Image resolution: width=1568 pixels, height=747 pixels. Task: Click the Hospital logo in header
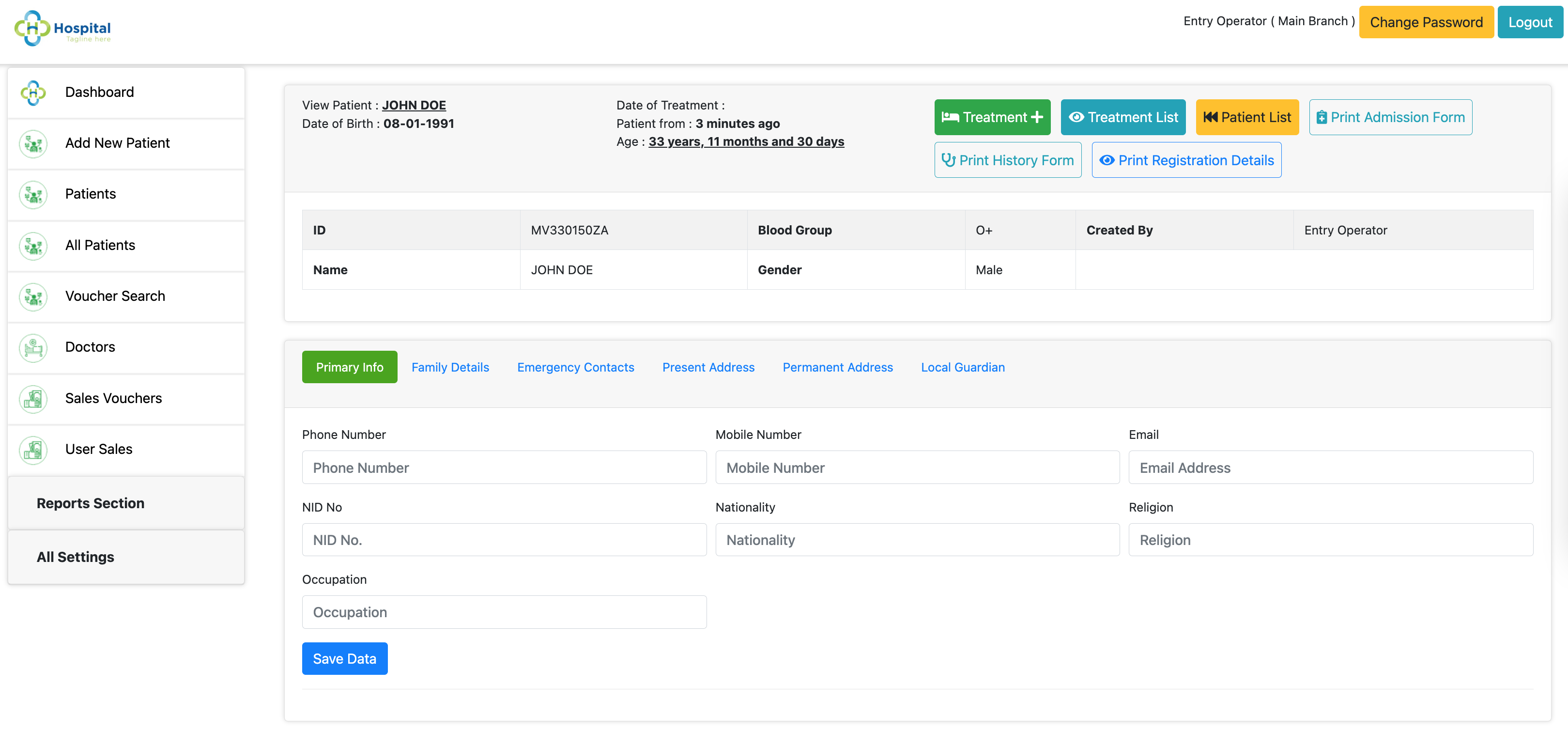click(x=62, y=29)
